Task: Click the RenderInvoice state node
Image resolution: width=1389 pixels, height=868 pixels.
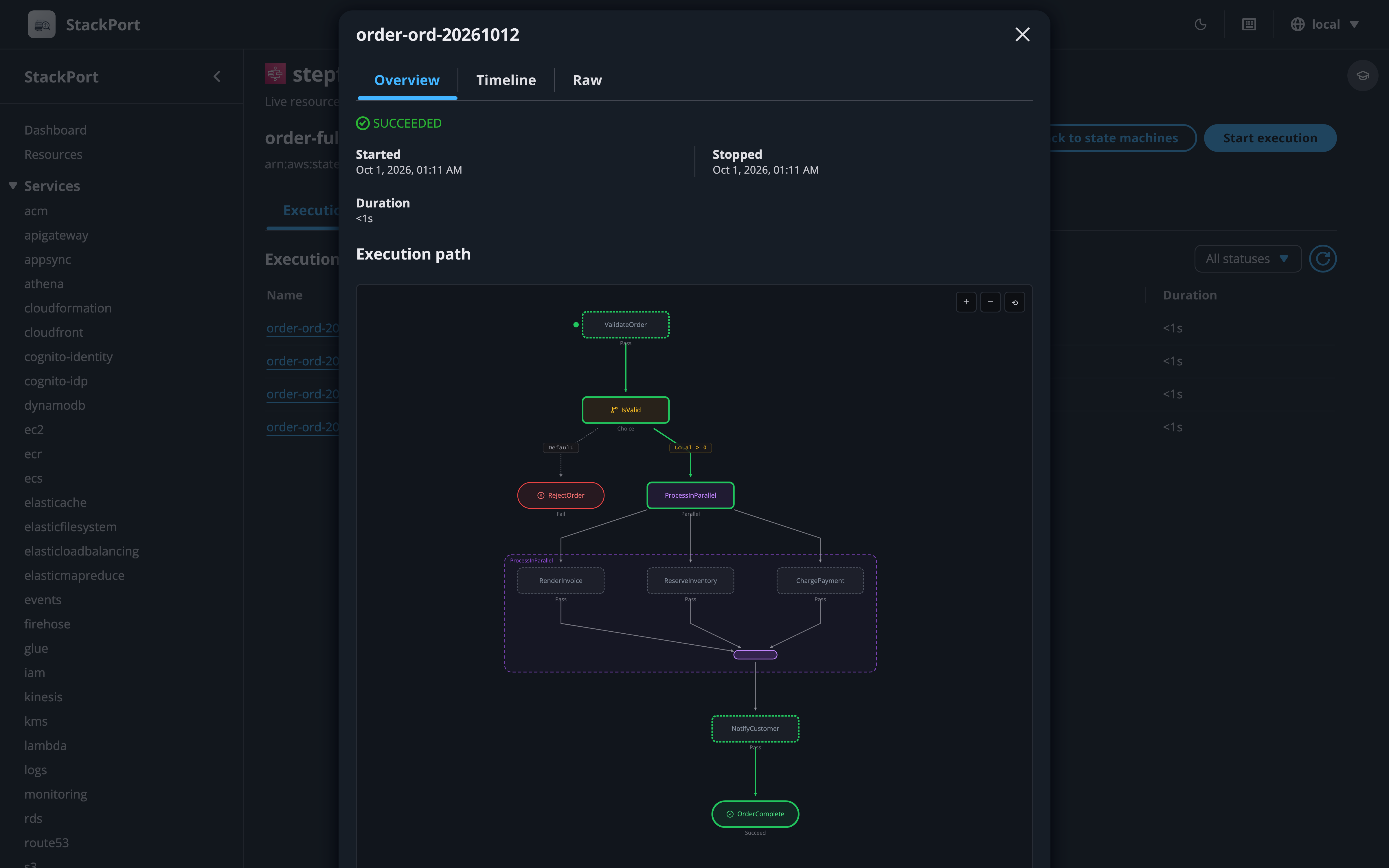Action: pos(561,581)
